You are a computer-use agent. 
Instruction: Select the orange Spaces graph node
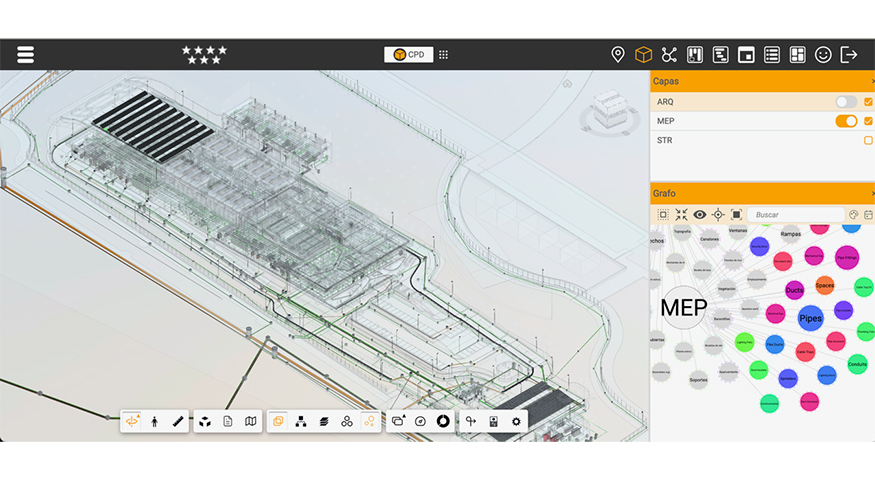825,285
